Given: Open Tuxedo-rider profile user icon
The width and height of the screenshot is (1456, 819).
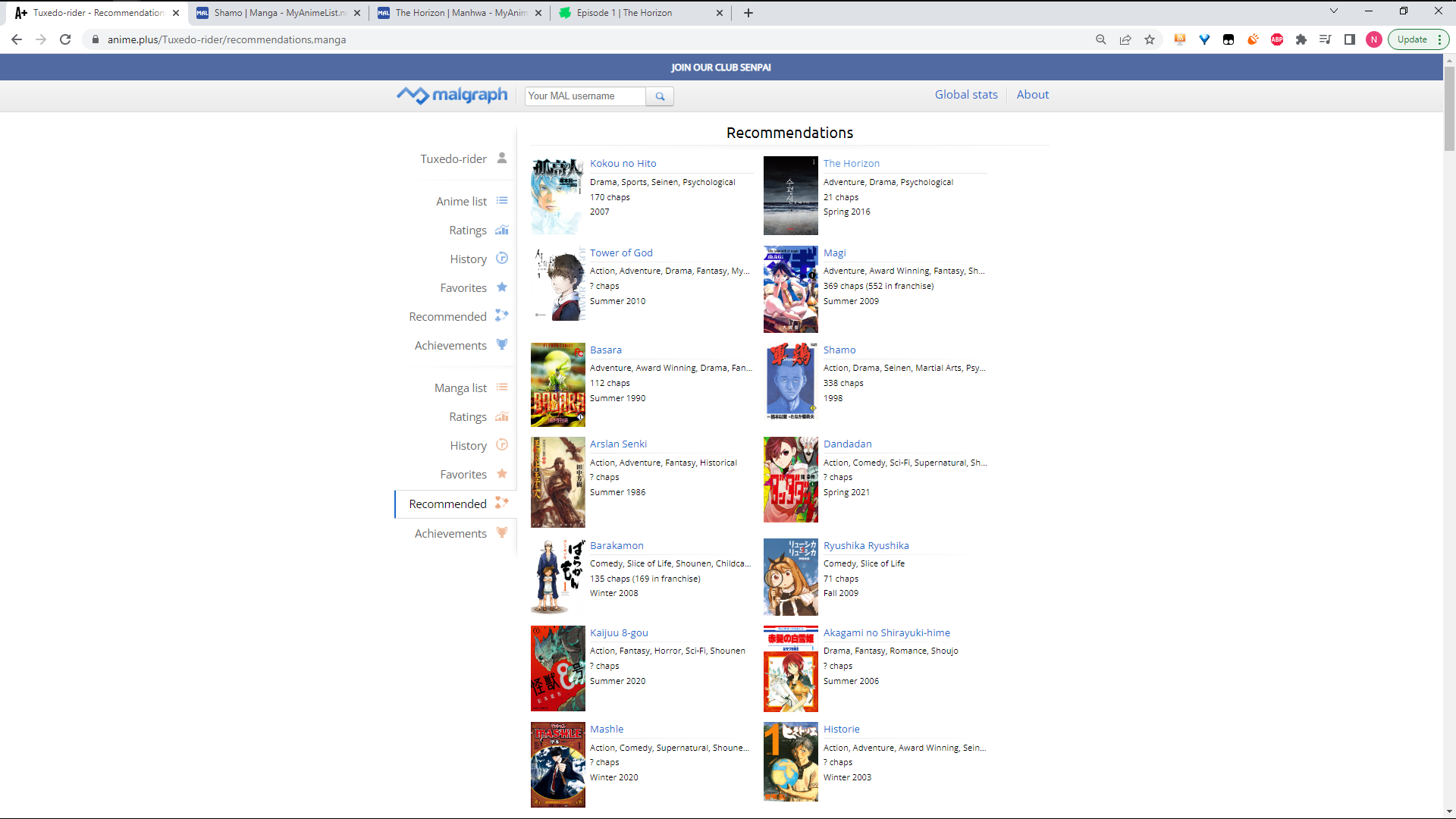Looking at the screenshot, I should click(502, 158).
